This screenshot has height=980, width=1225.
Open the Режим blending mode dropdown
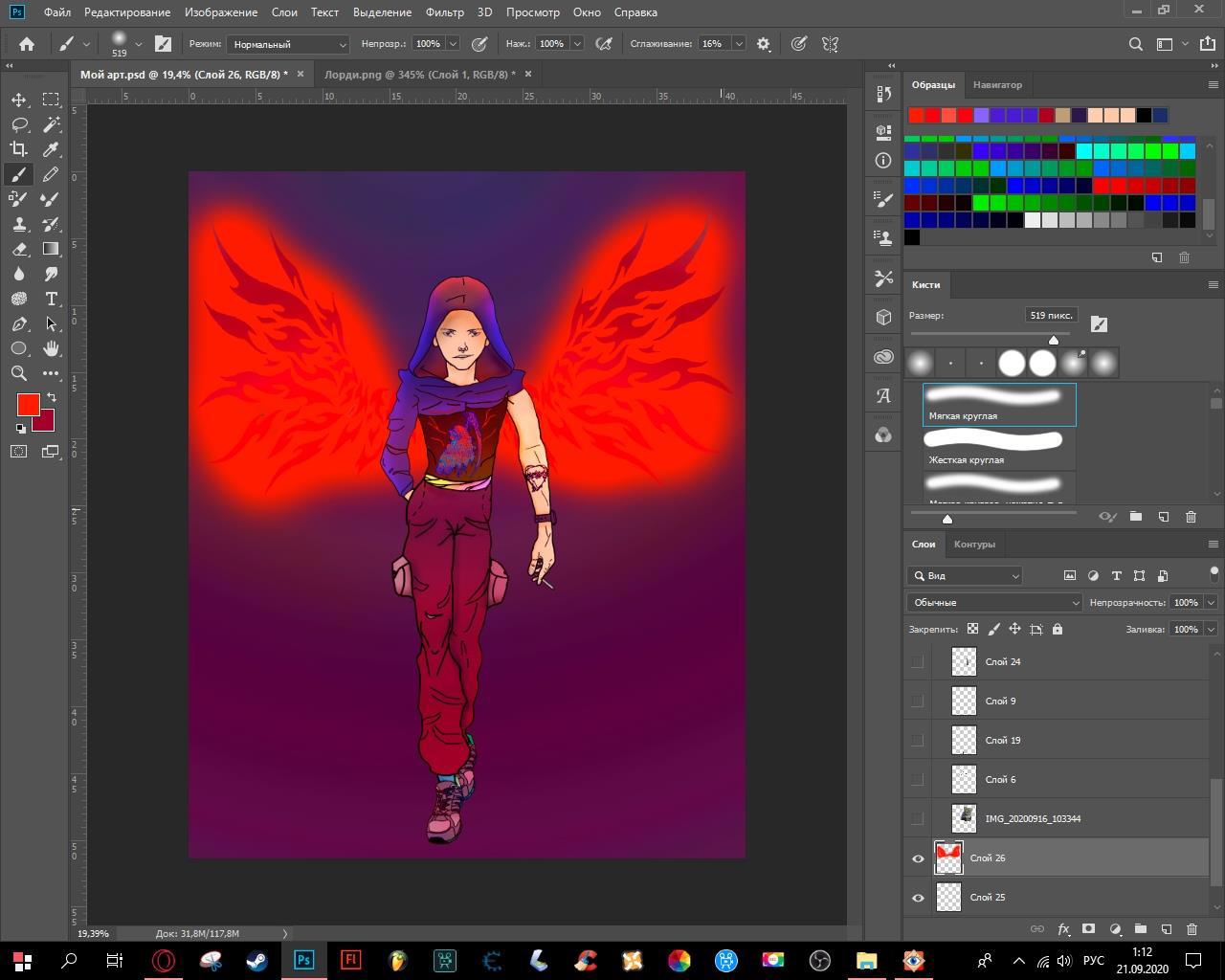[x=288, y=44]
